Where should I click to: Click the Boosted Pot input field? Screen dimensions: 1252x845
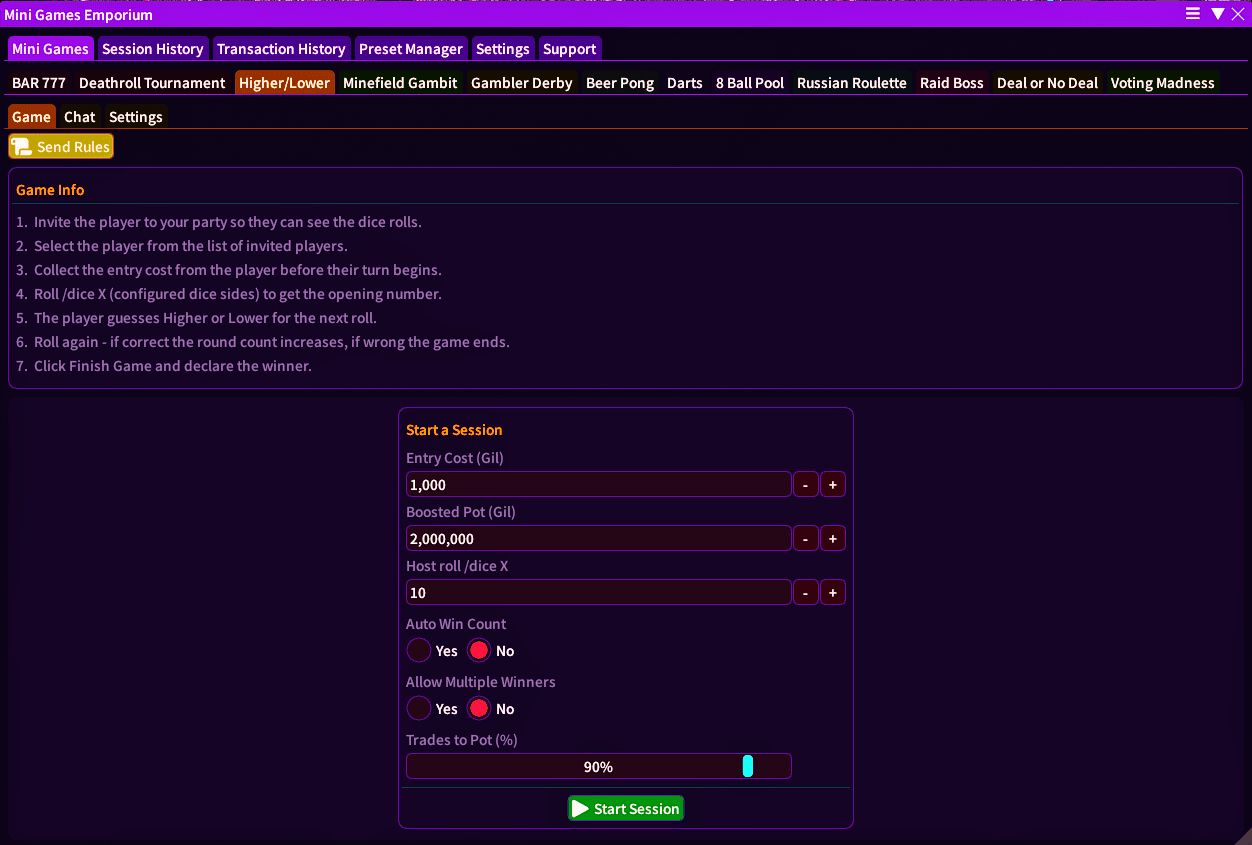[x=598, y=539]
